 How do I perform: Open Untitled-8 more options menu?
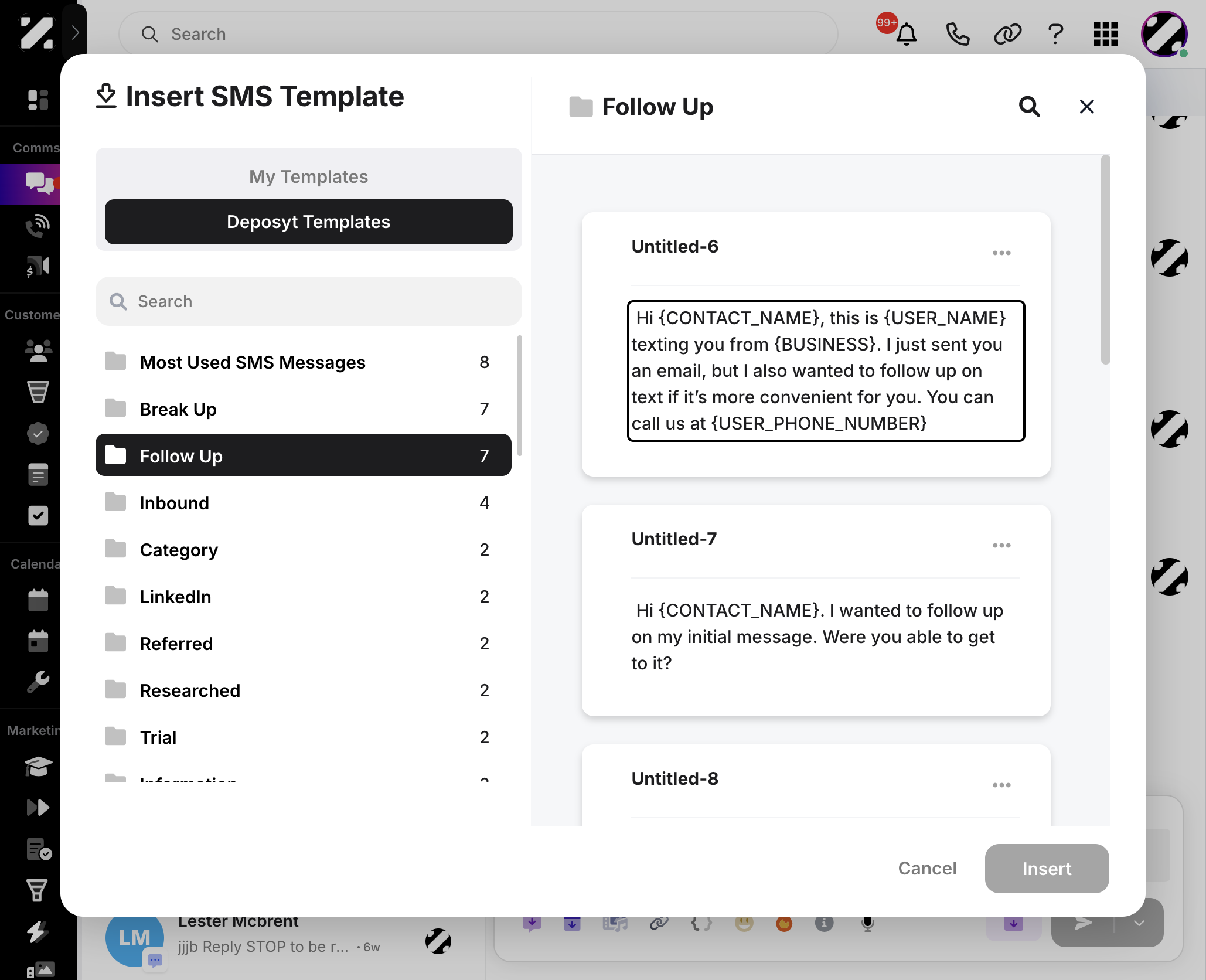[x=1001, y=785]
